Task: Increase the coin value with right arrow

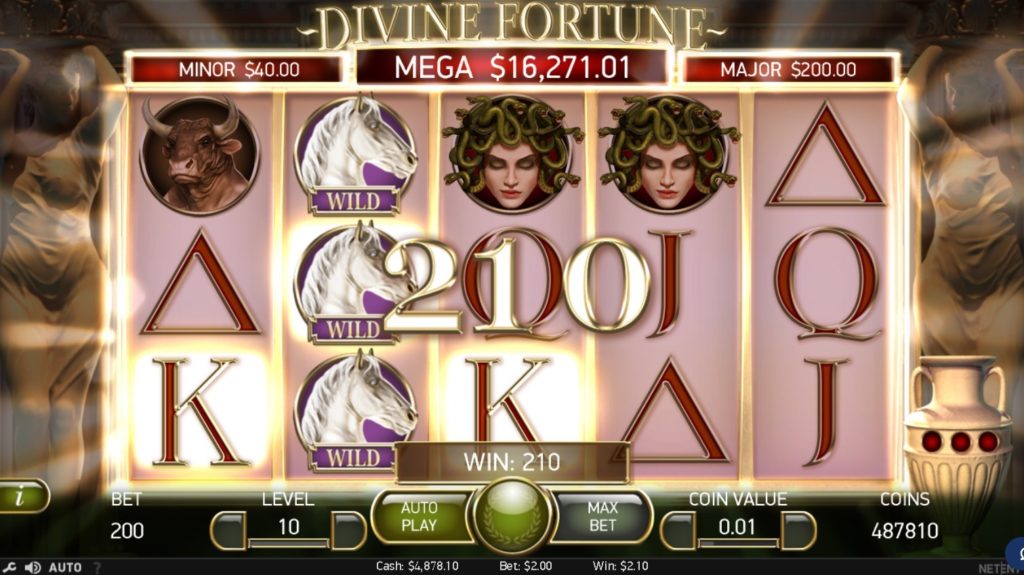Action: (798, 529)
